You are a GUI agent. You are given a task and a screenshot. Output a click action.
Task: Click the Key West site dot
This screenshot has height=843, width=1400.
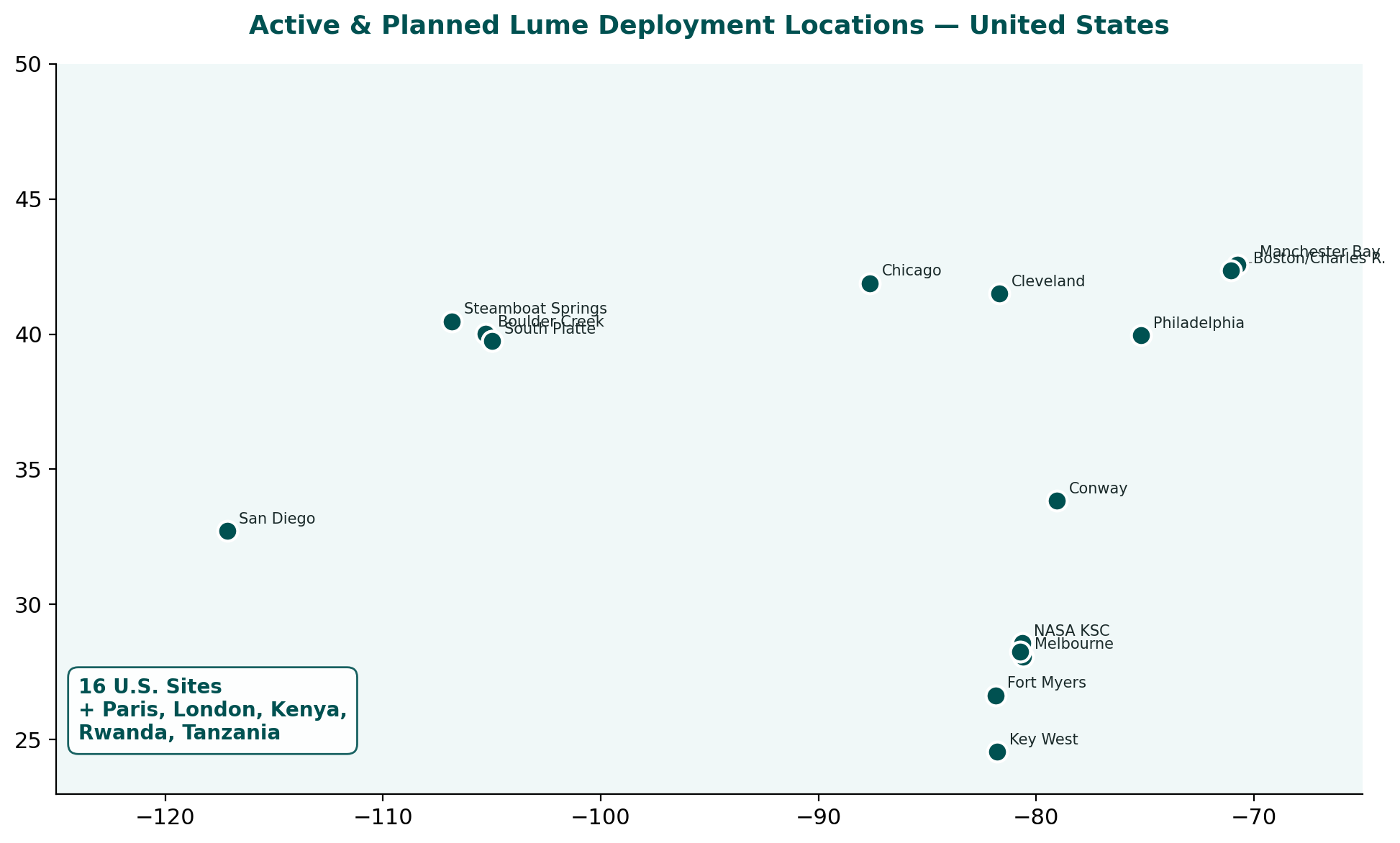996,752
